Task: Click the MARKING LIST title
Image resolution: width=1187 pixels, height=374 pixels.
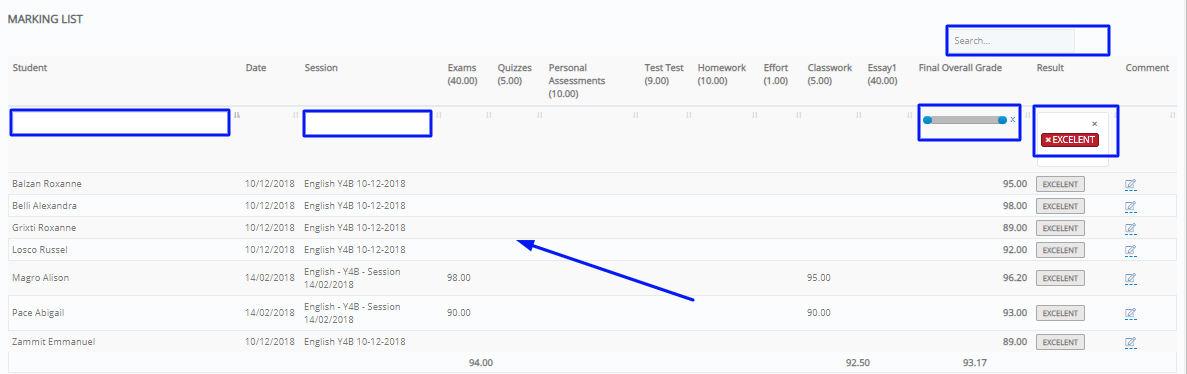Action: click(45, 20)
